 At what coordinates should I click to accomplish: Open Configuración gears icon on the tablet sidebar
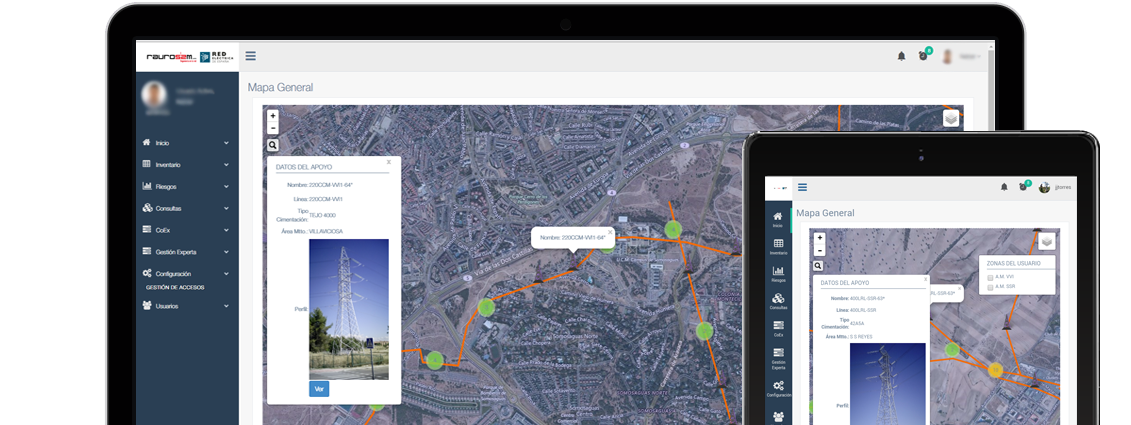(778, 386)
